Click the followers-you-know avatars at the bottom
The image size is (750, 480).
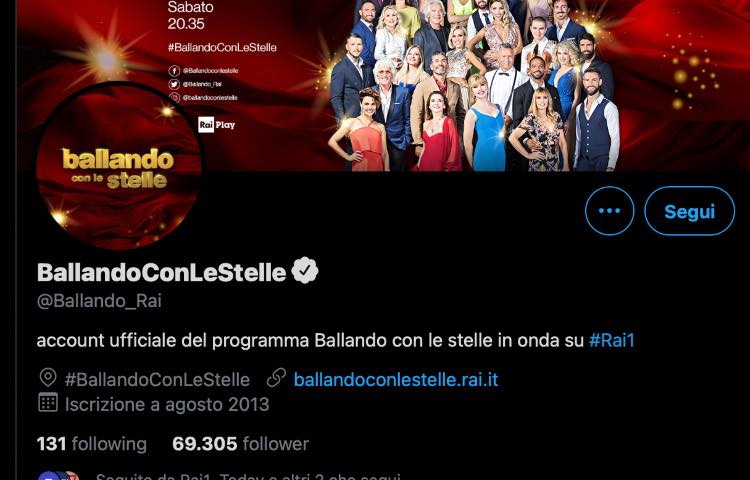pyautogui.click(x=58, y=476)
